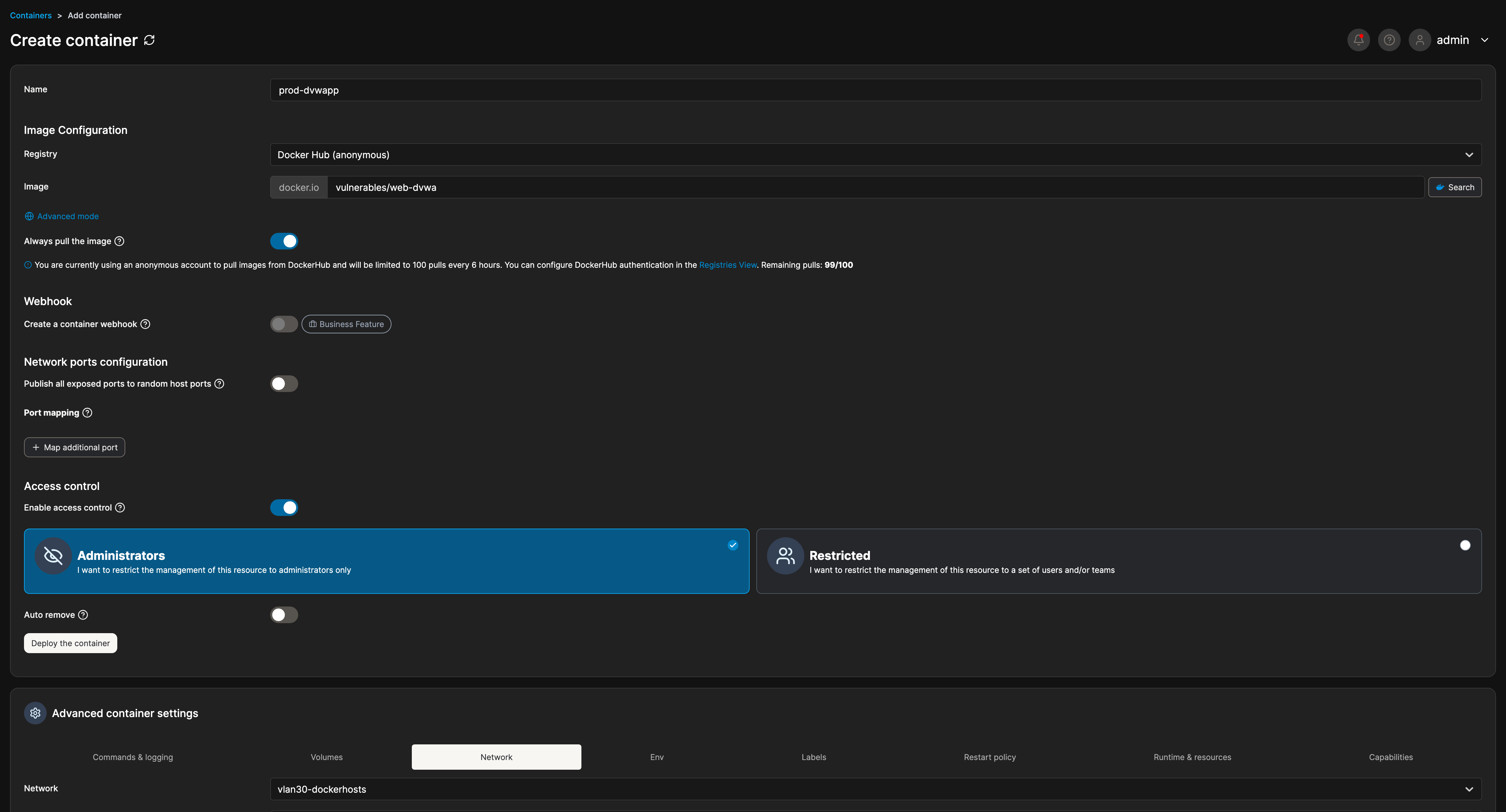Click the Advanced mode link
Image resolution: width=1506 pixels, height=812 pixels.
pos(68,216)
